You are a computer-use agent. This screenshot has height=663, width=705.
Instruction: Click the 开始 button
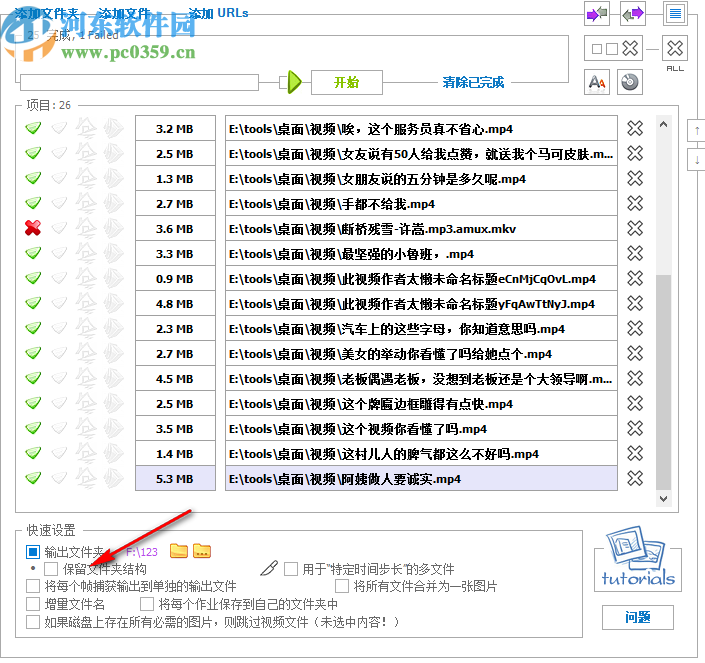click(347, 82)
